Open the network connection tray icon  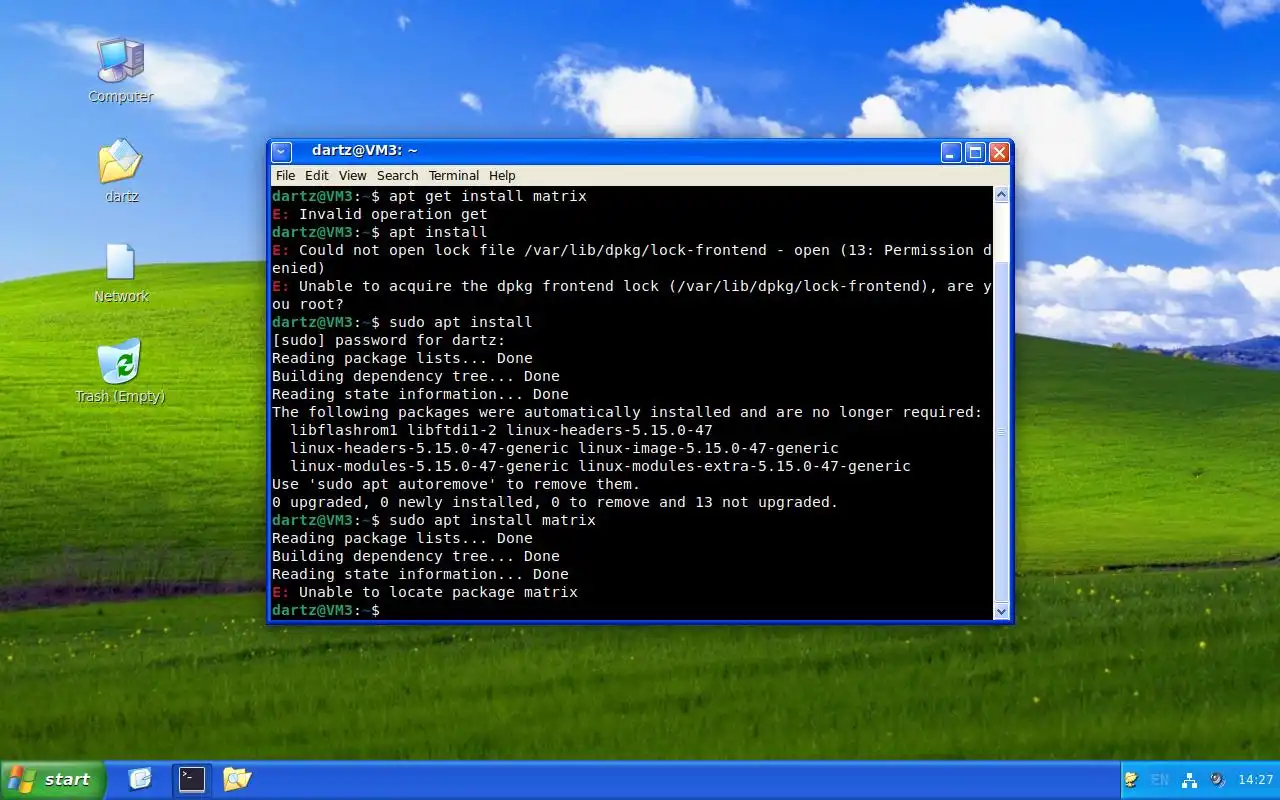click(x=1189, y=780)
